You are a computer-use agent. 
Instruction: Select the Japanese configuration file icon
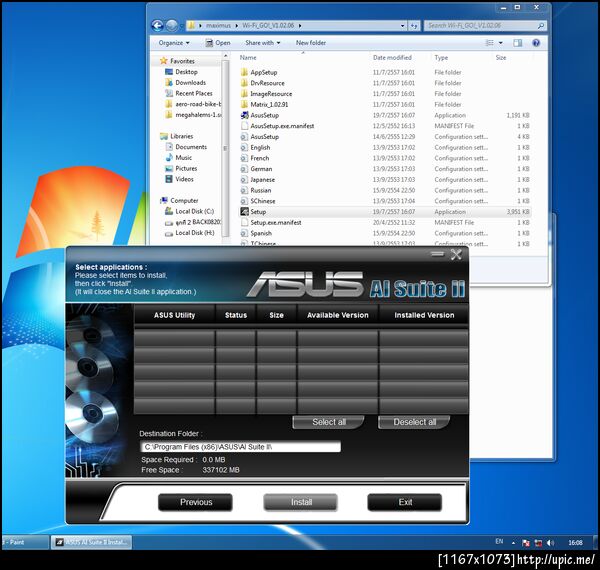point(245,179)
